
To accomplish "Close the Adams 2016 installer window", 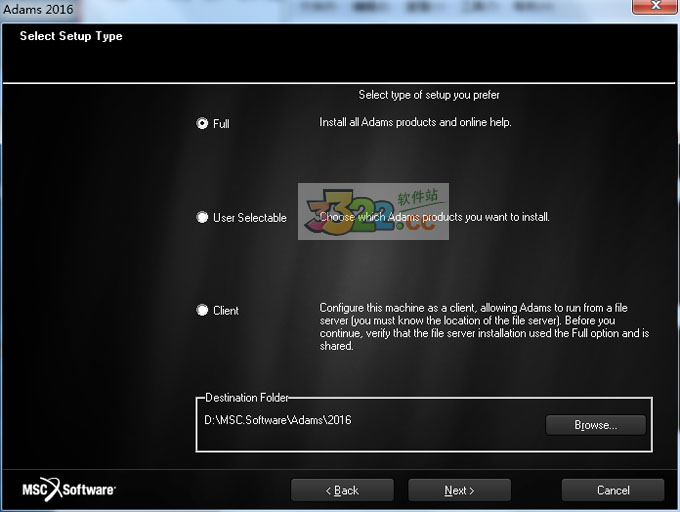I will pyautogui.click(x=655, y=6).
